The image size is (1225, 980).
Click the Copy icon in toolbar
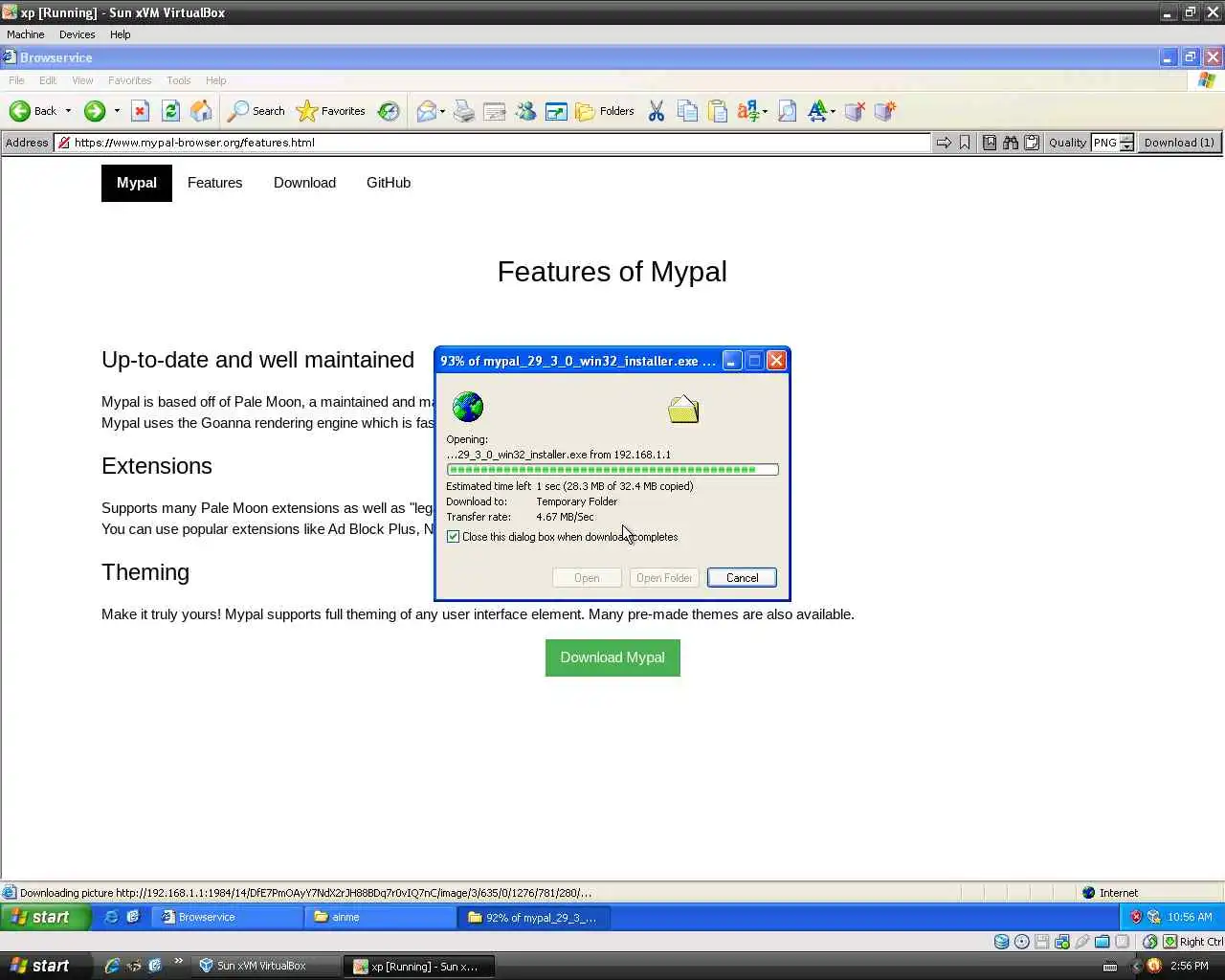click(x=687, y=111)
